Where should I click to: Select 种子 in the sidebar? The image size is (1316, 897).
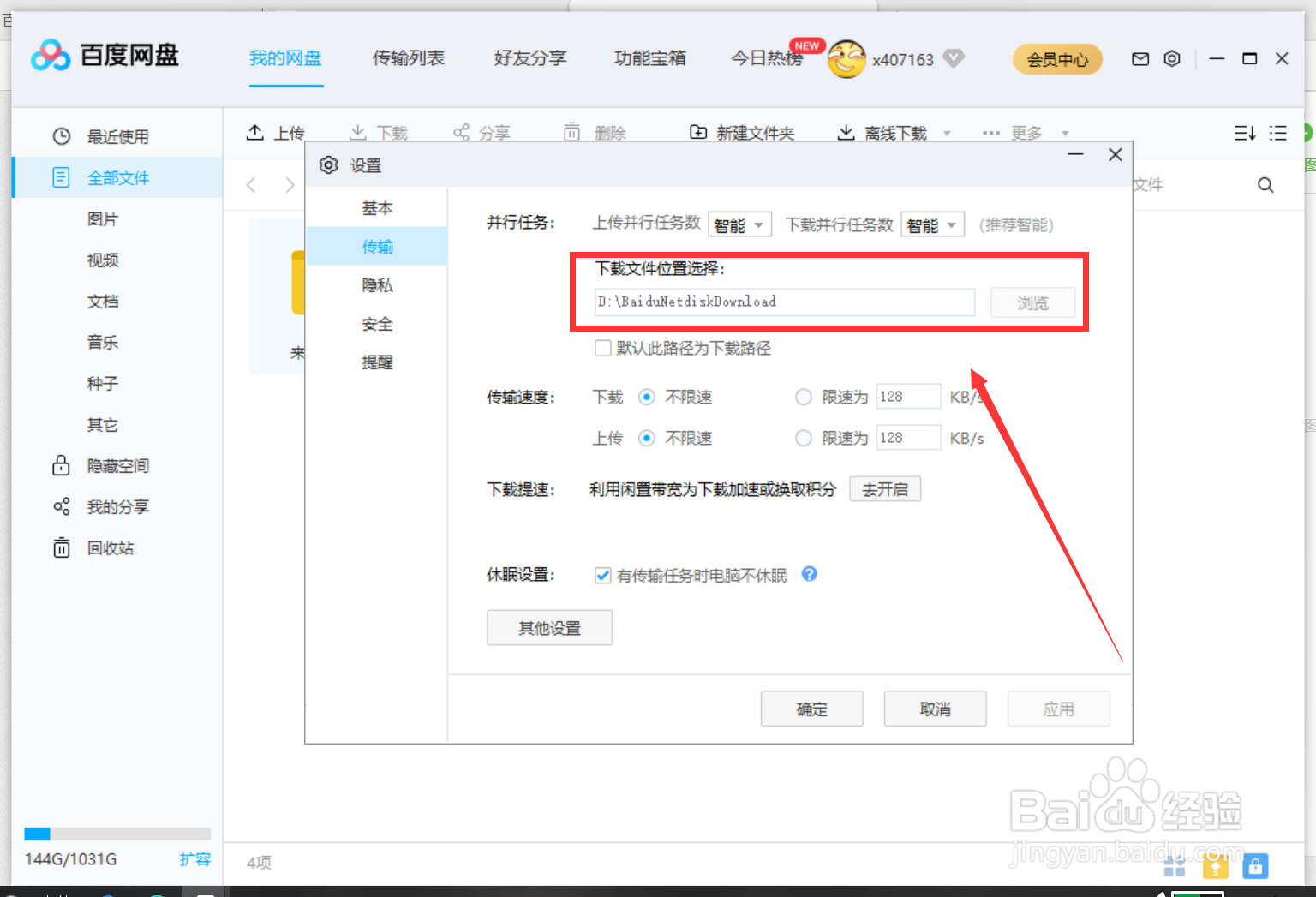click(x=103, y=383)
